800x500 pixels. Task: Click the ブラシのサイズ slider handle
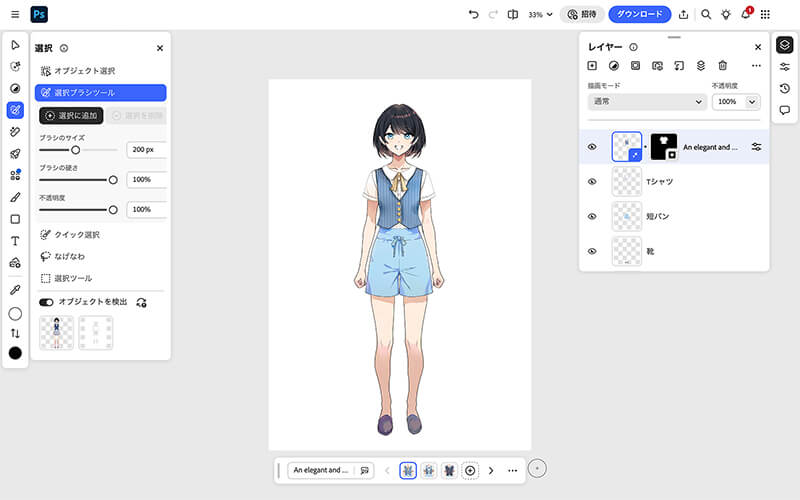coord(75,150)
